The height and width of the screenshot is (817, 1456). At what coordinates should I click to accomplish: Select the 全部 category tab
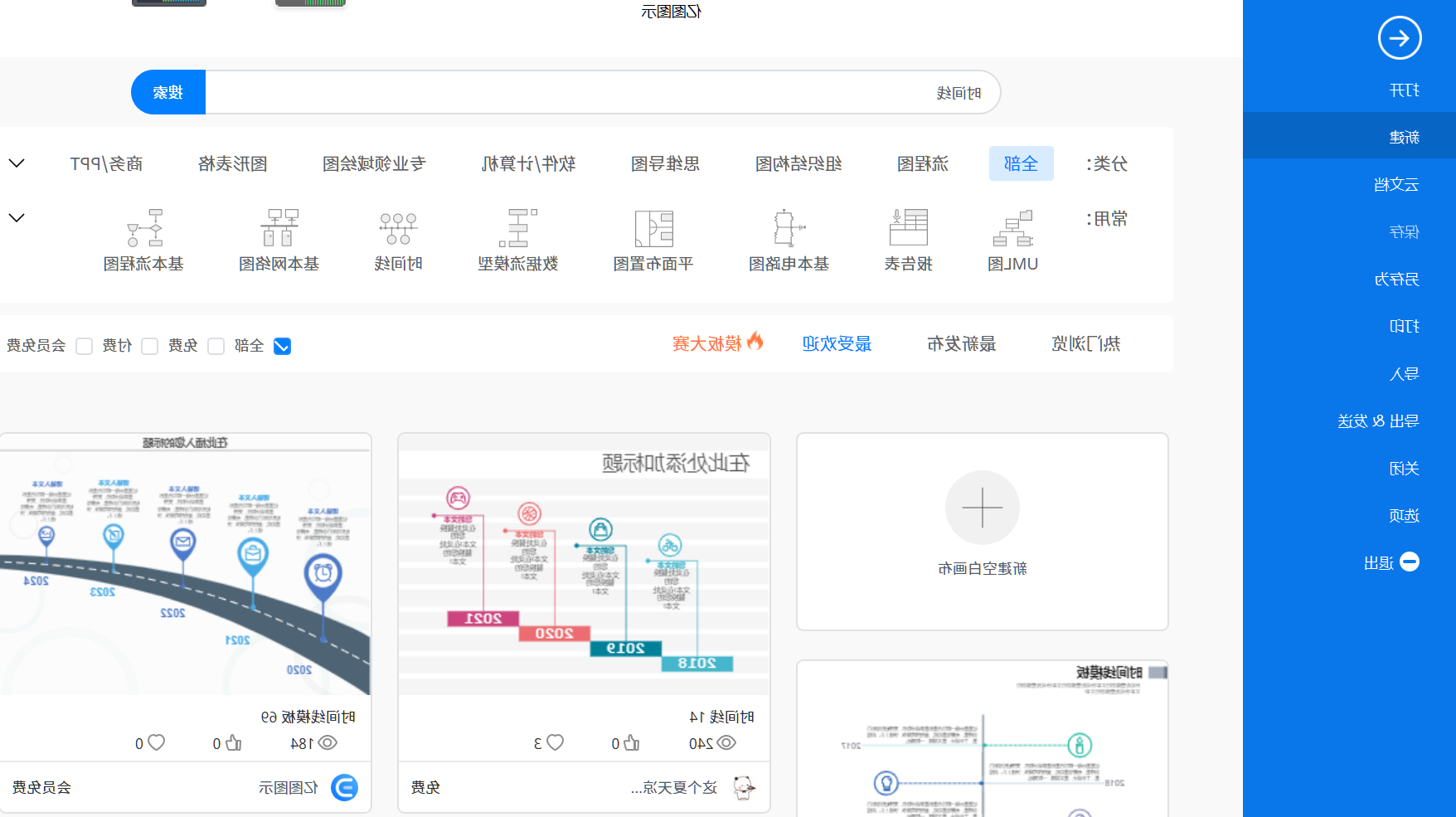point(1022,163)
